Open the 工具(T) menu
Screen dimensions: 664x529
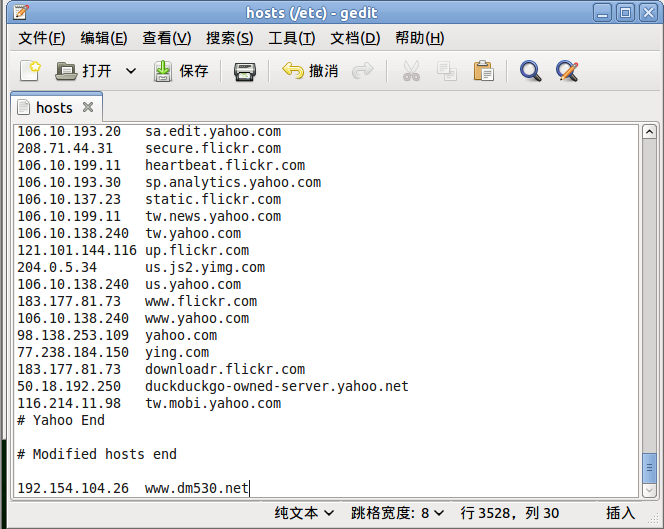click(292, 38)
